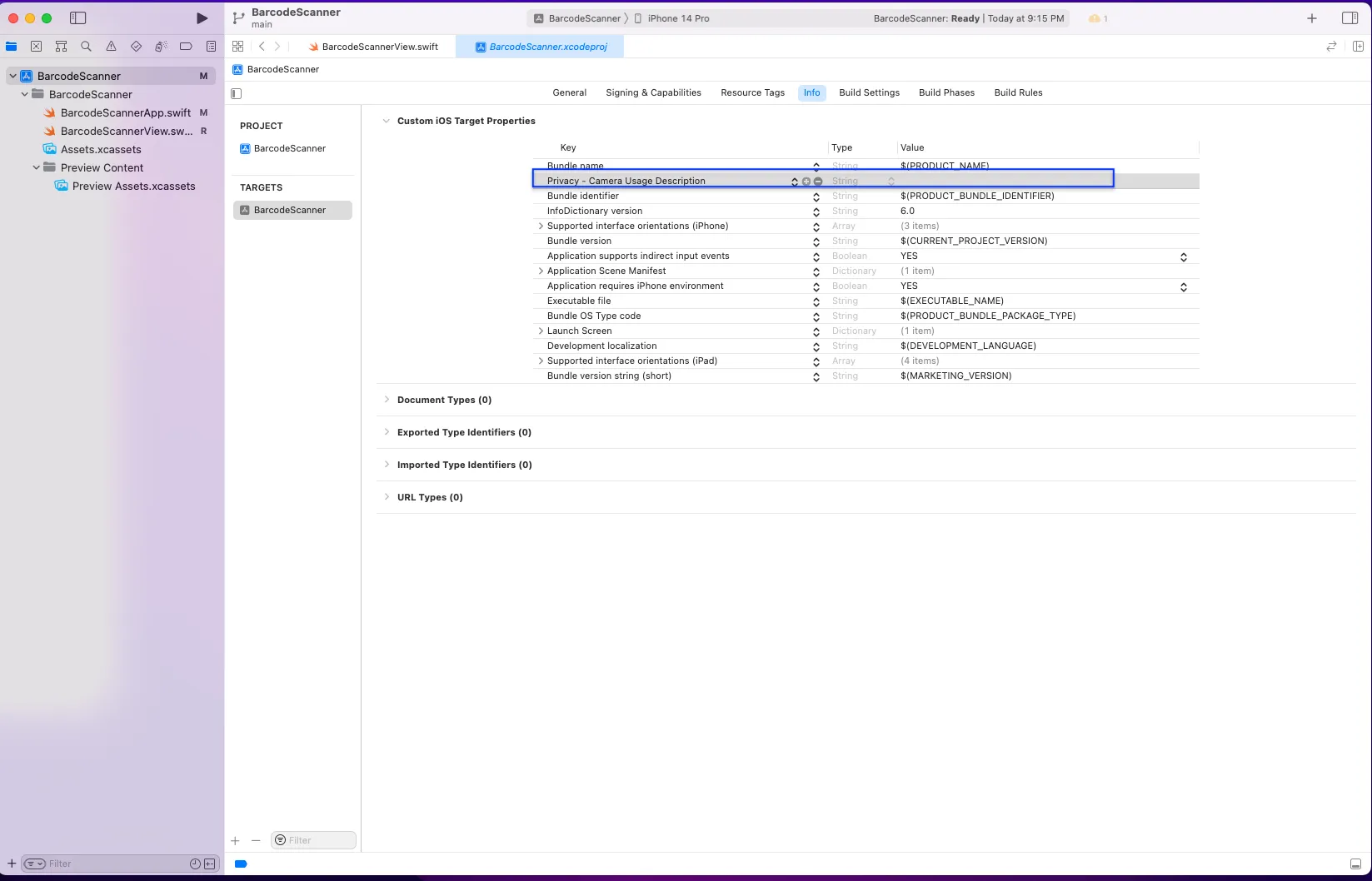Open the Debug navigator spray icon
1372x881 pixels.
pyautogui.click(x=162, y=47)
